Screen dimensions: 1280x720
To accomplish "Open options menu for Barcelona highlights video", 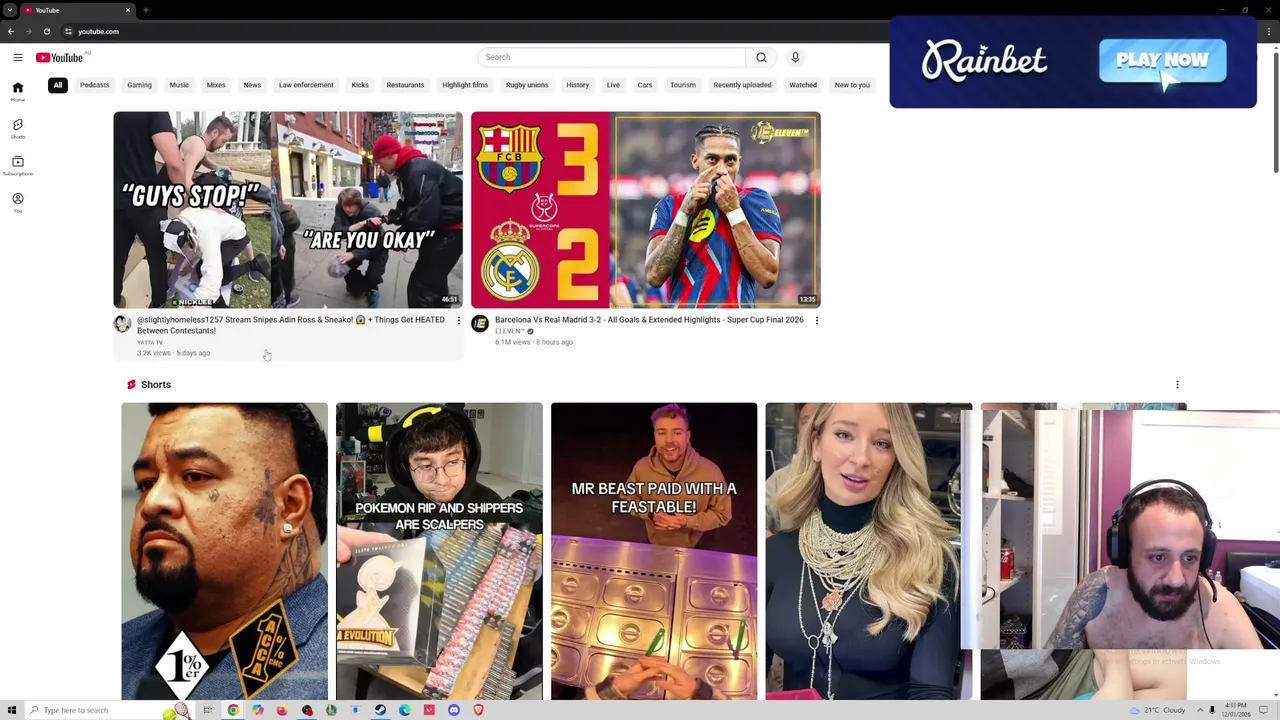I will click(817, 321).
